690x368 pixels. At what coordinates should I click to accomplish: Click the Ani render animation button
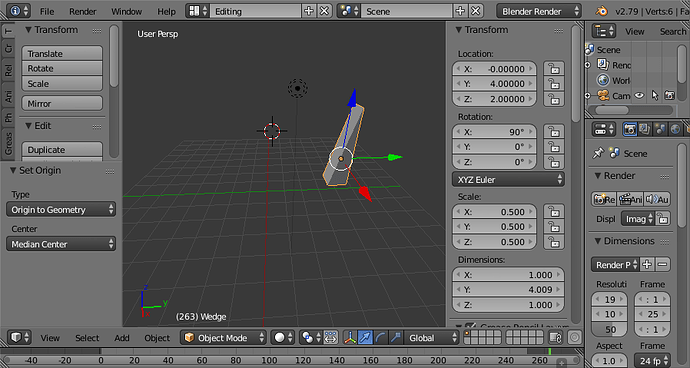click(x=631, y=199)
